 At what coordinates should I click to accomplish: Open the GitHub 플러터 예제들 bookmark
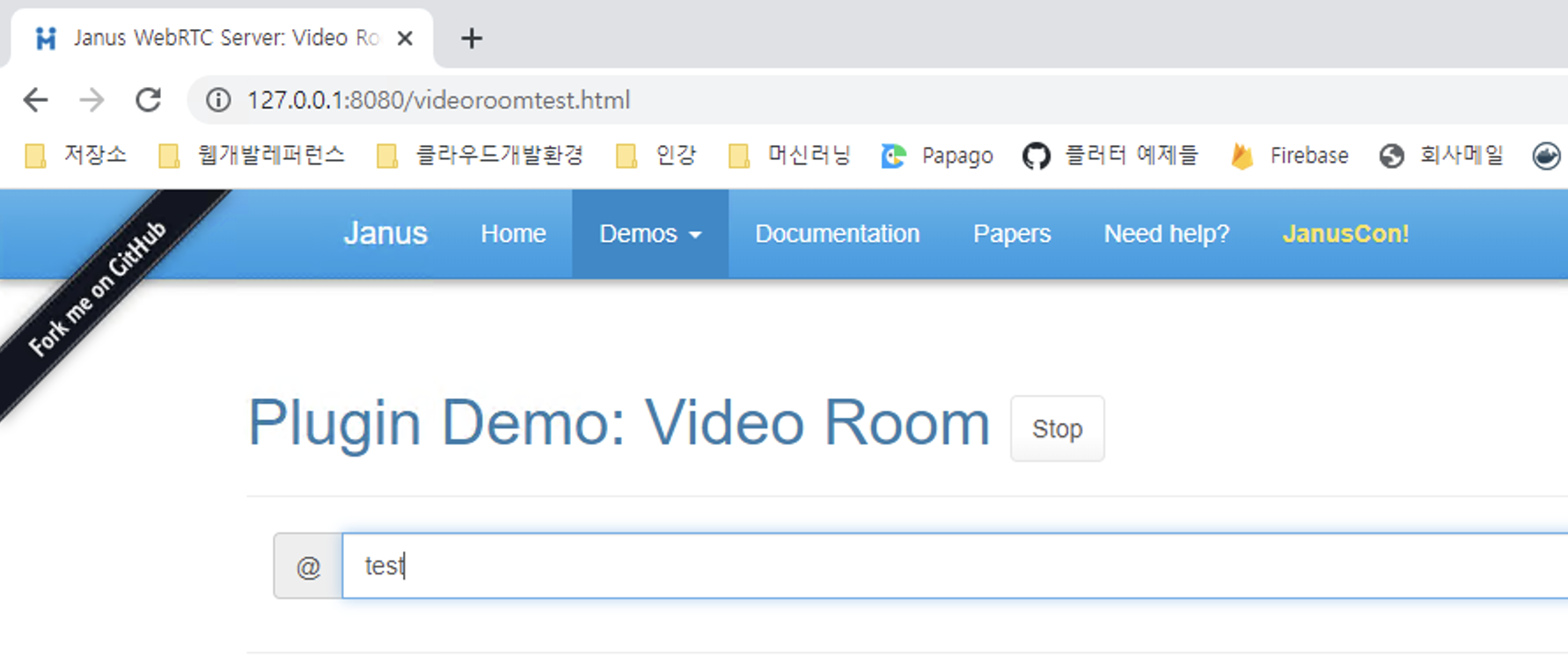click(x=1110, y=156)
